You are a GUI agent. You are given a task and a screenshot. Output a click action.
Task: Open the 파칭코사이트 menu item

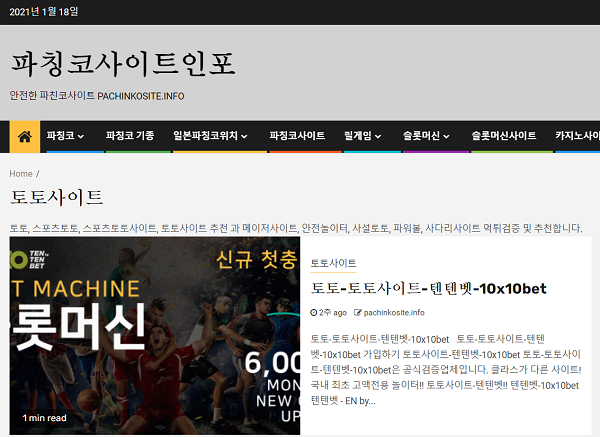(x=297, y=135)
